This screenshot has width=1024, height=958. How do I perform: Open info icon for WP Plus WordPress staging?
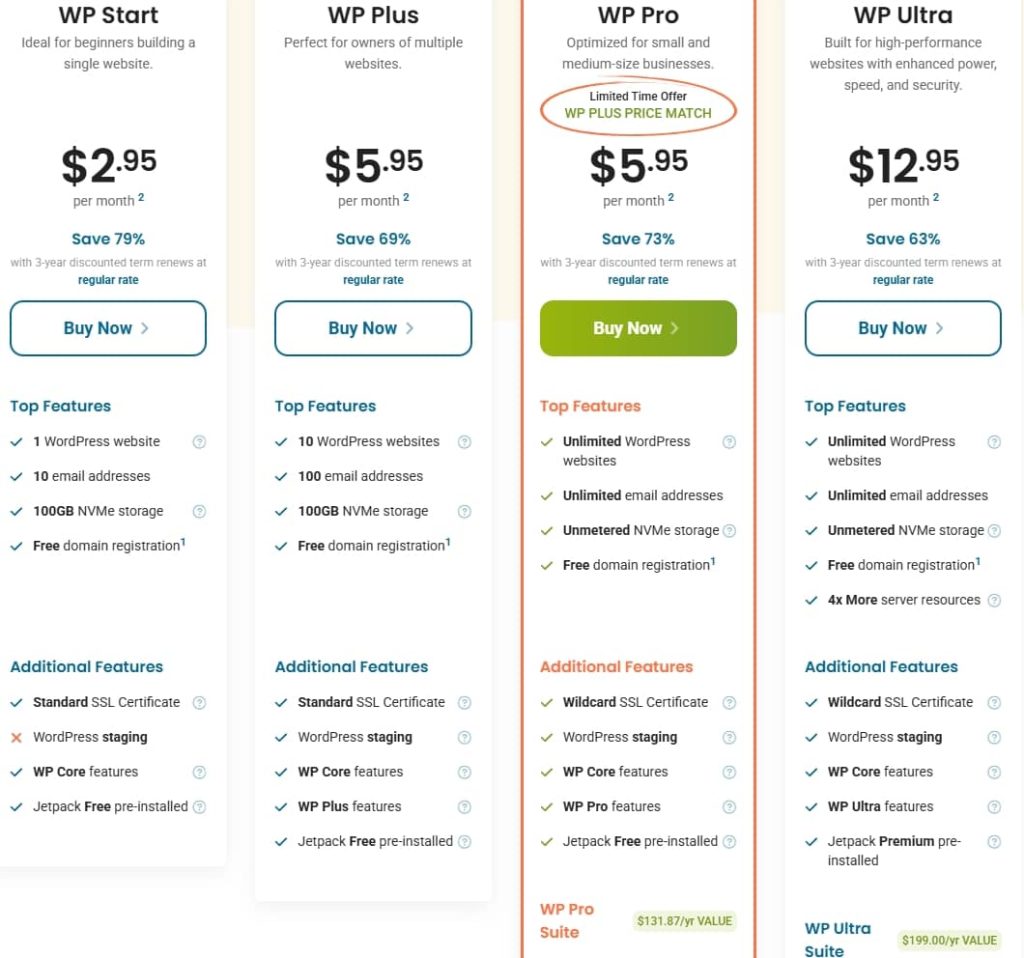click(464, 738)
